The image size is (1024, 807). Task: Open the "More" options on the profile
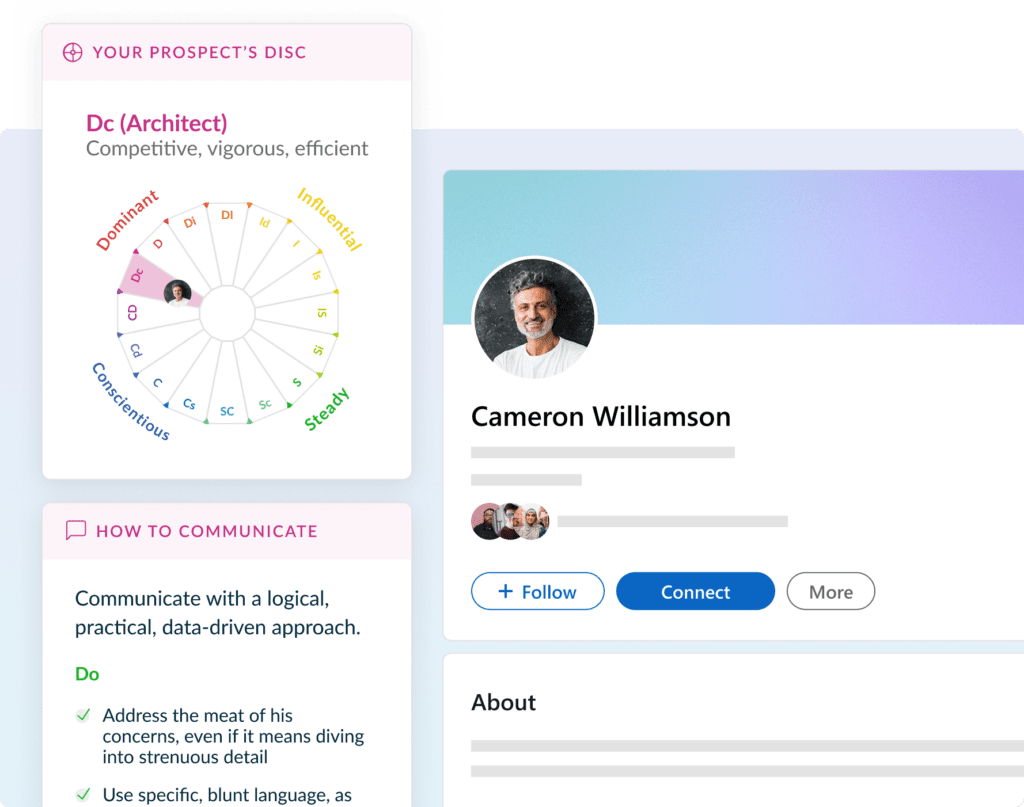point(830,591)
